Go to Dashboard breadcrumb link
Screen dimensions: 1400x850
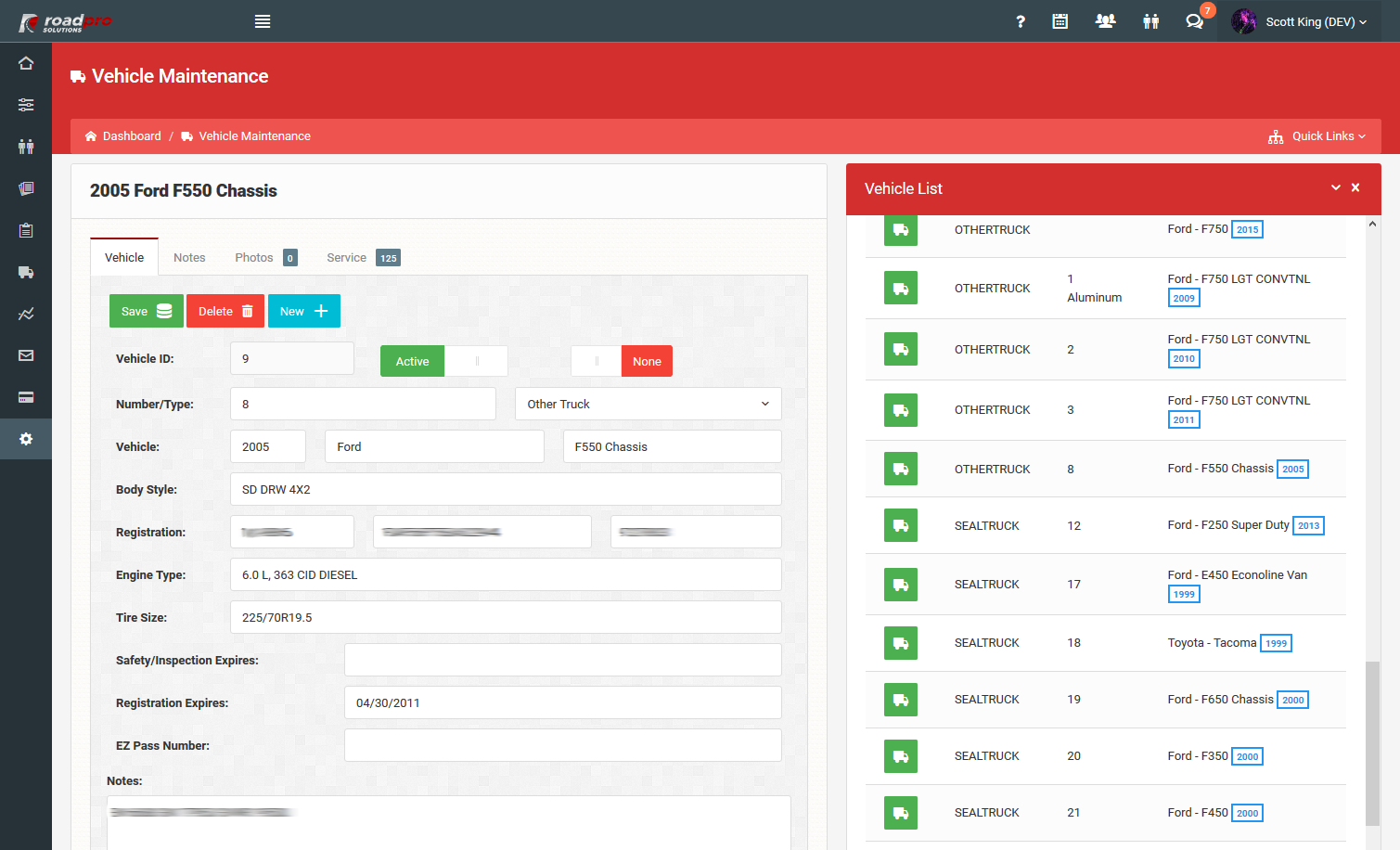coord(122,136)
